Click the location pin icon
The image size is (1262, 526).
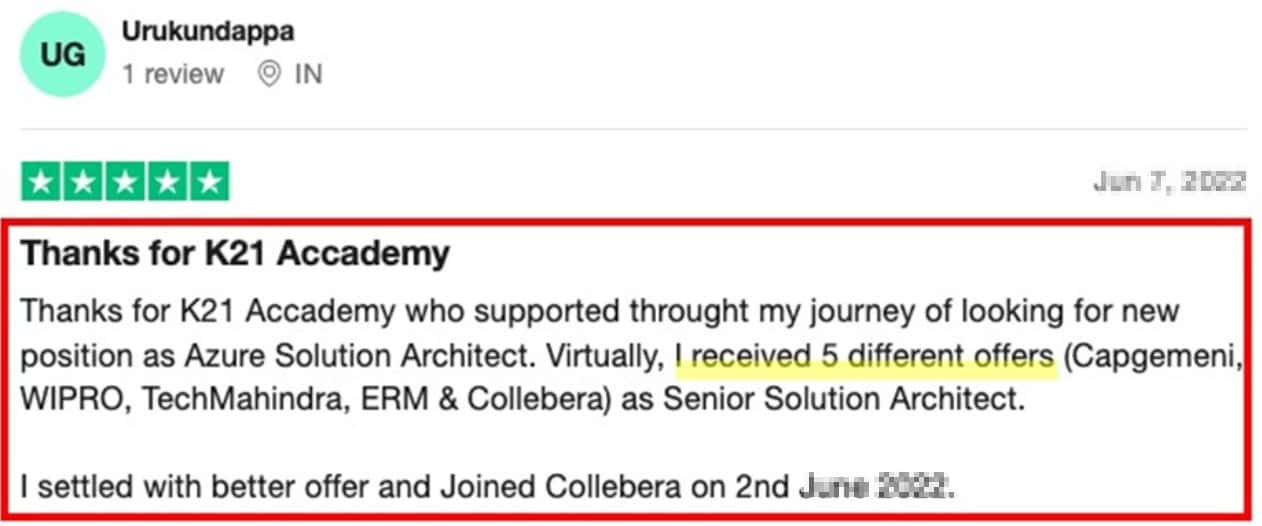(269, 74)
